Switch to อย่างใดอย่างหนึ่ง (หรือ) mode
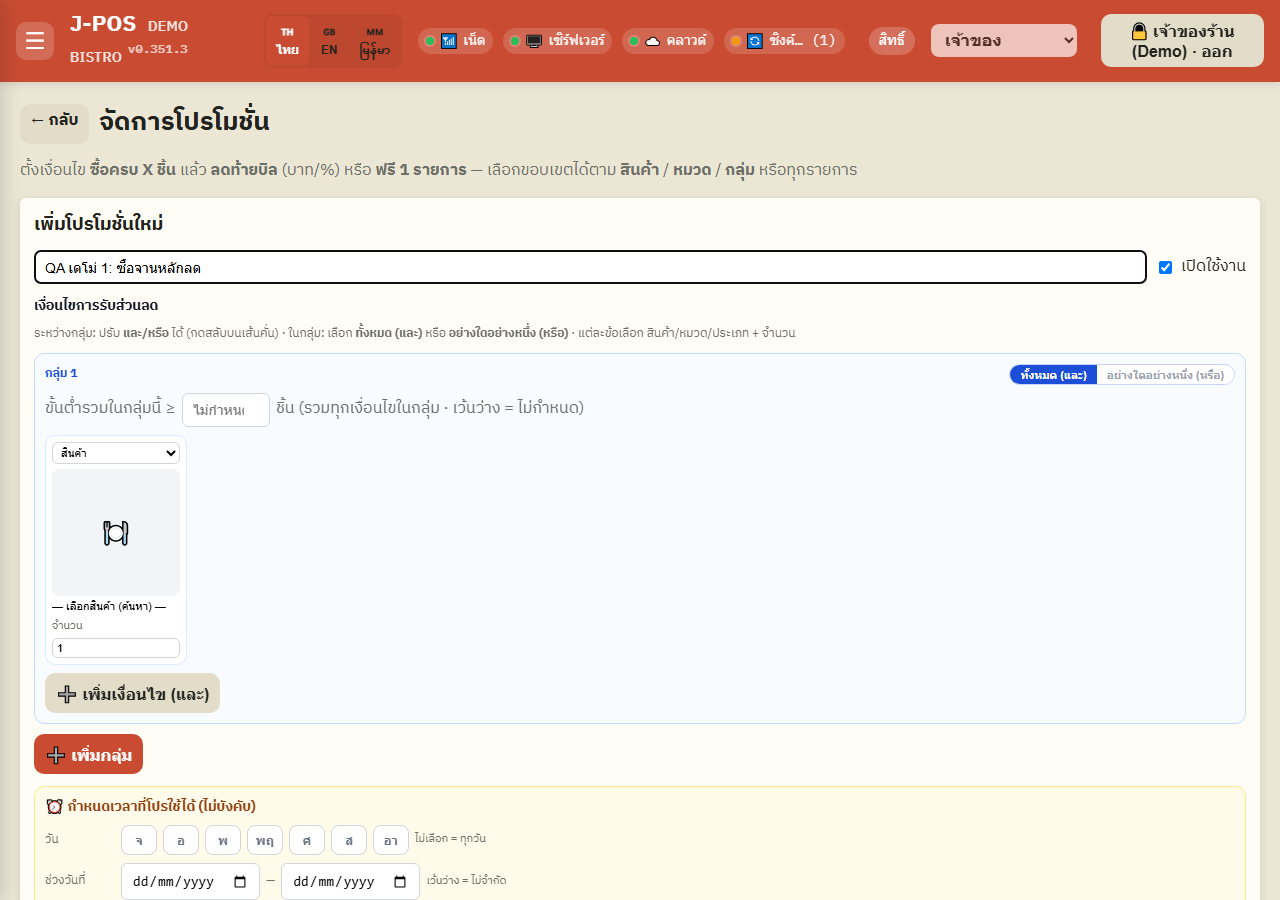The width and height of the screenshot is (1280, 900). pos(1165,375)
